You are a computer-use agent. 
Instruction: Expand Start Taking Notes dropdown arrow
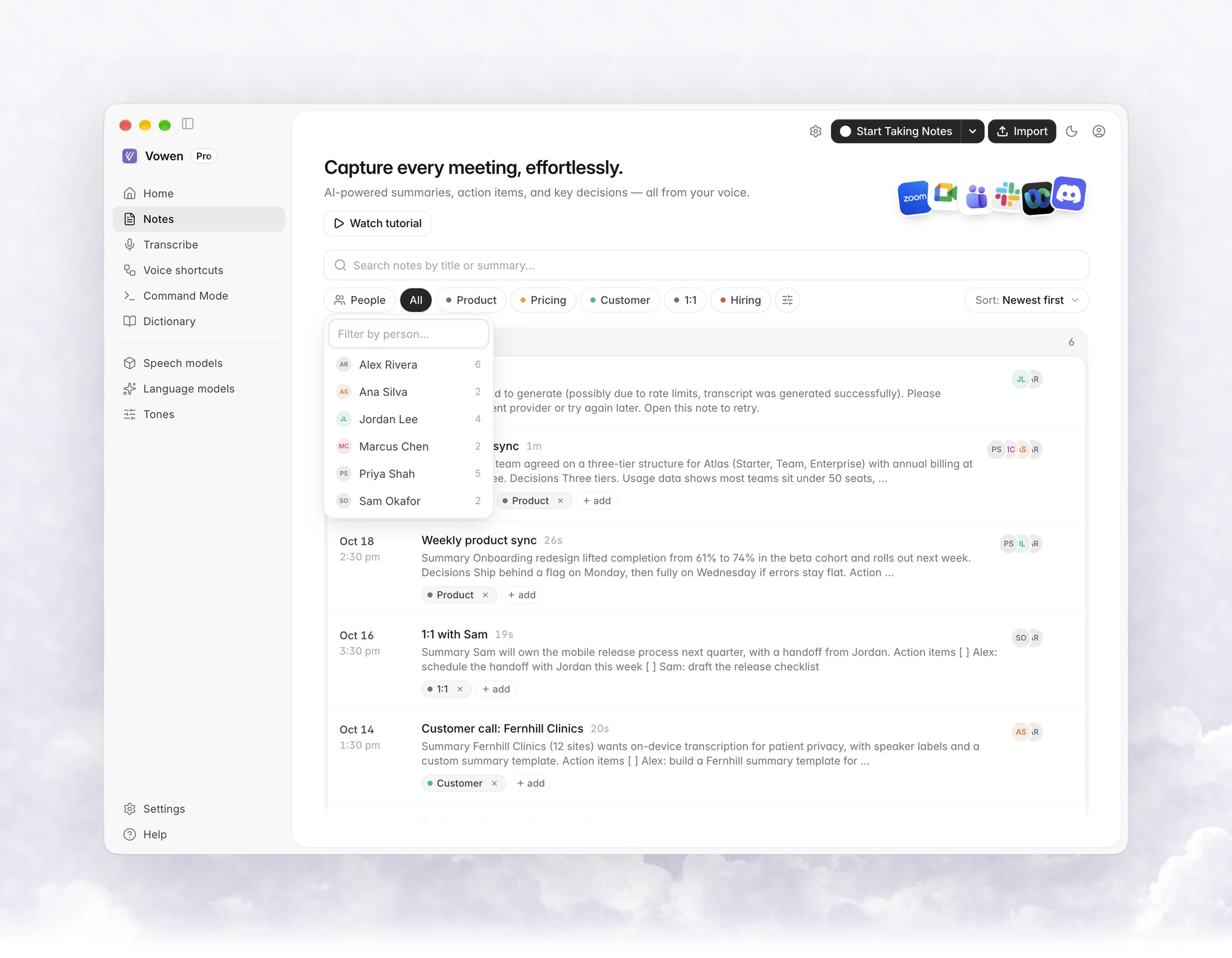pos(973,131)
